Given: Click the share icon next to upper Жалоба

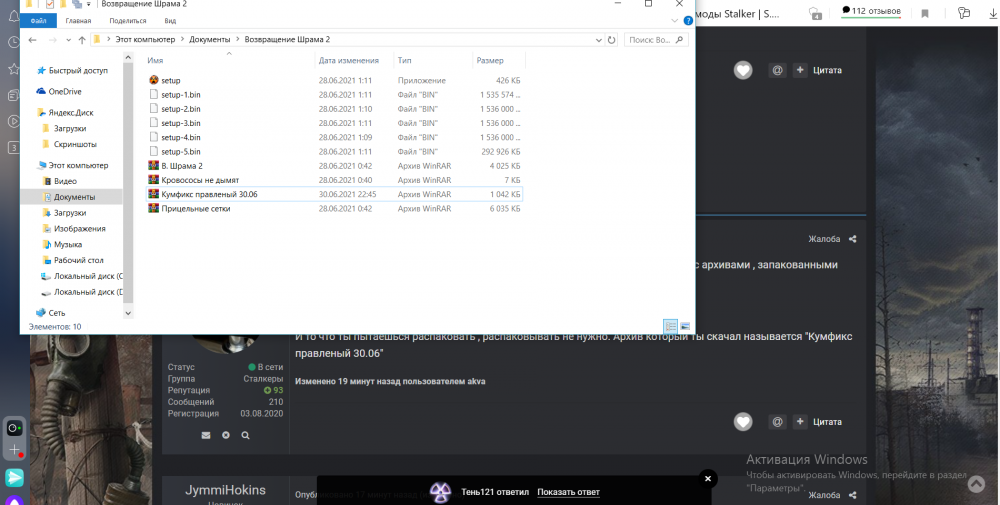Looking at the screenshot, I should (852, 239).
